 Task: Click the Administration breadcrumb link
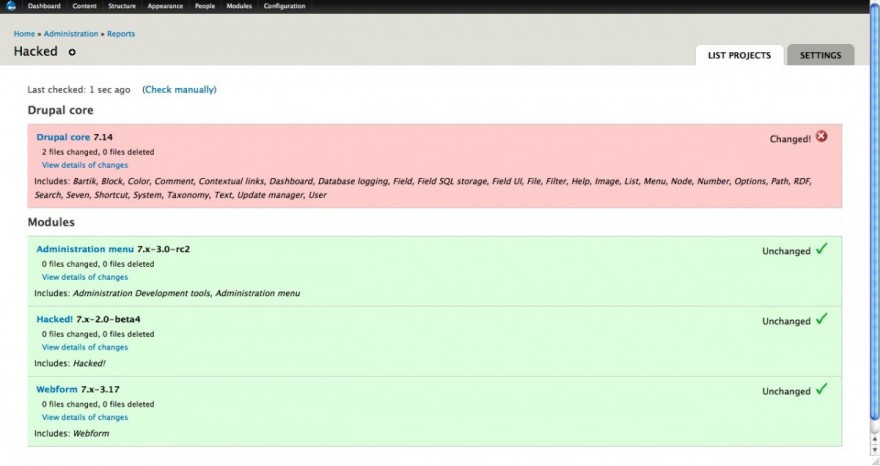(x=71, y=34)
